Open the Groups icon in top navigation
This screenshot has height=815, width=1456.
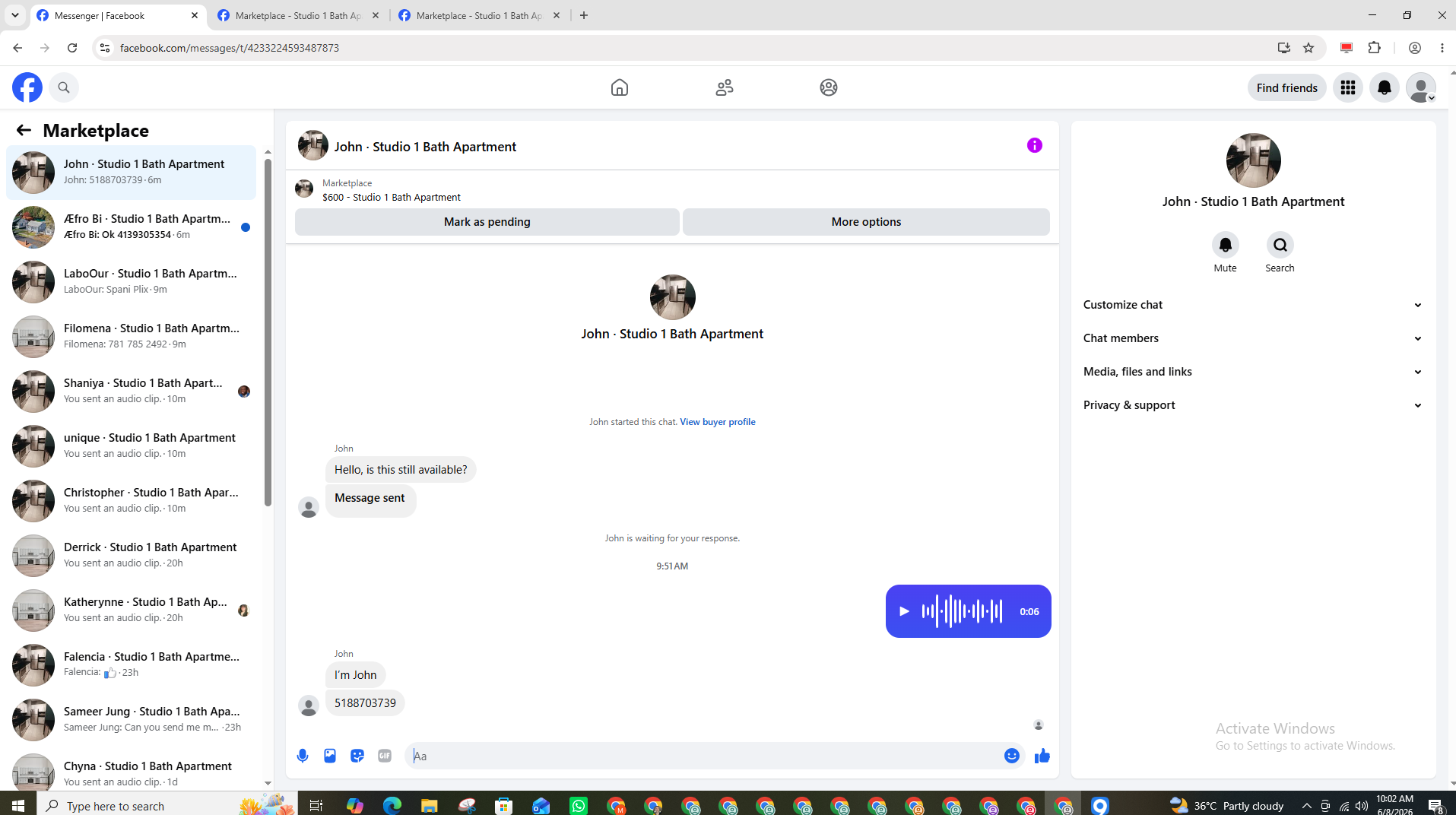pos(829,87)
